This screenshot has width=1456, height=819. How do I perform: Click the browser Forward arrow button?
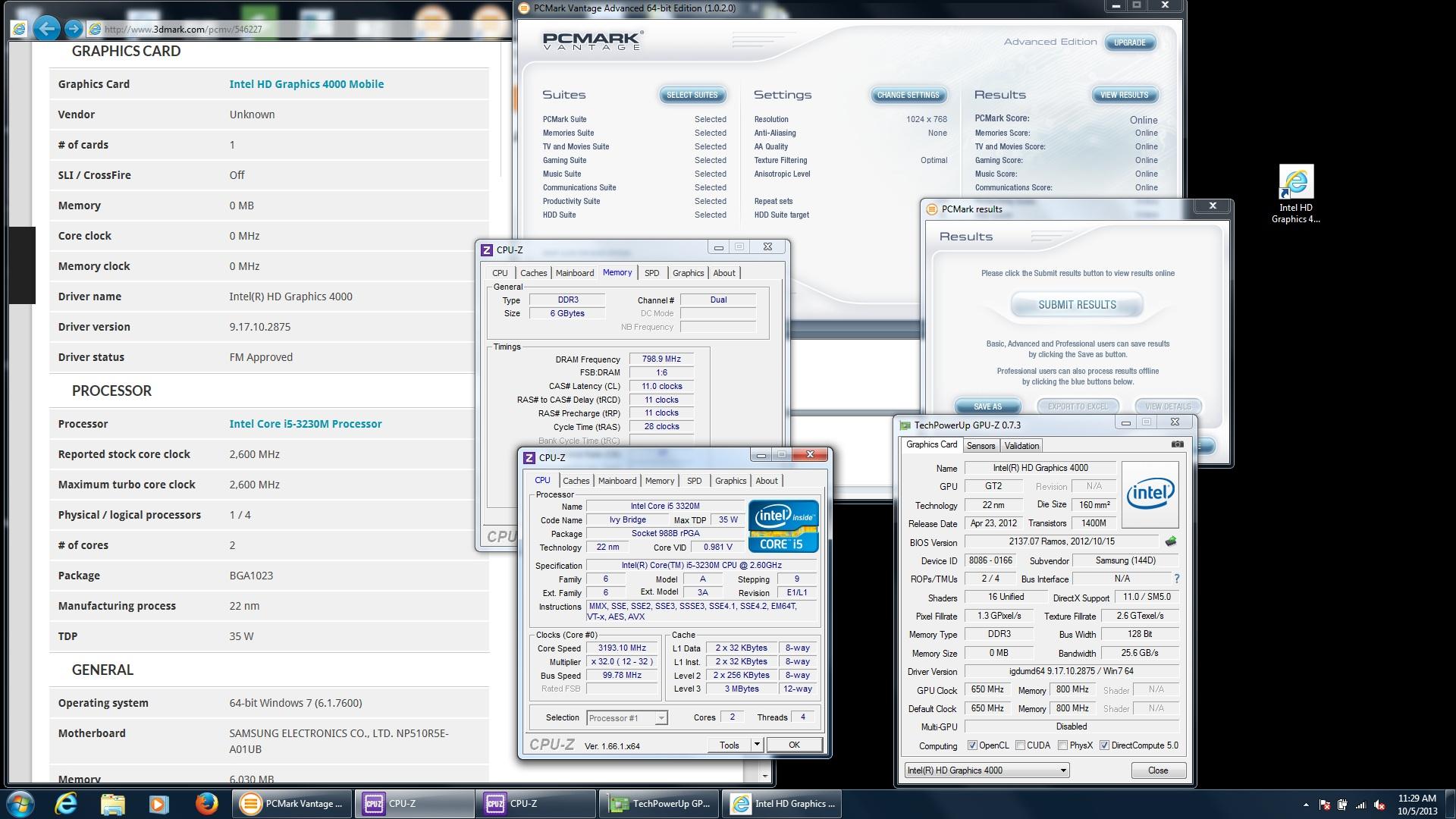coord(74,29)
